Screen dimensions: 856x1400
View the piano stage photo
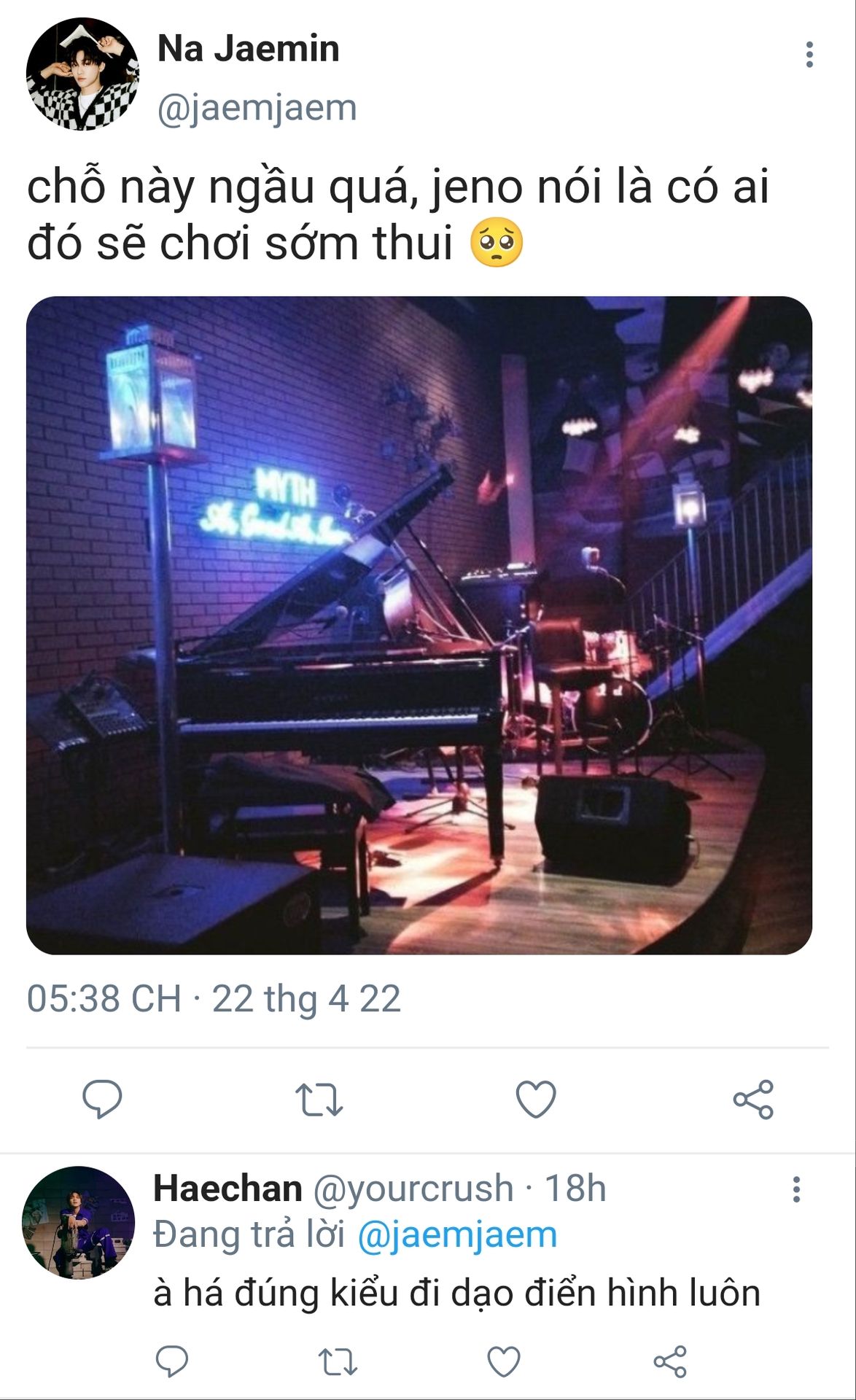pos(419,625)
